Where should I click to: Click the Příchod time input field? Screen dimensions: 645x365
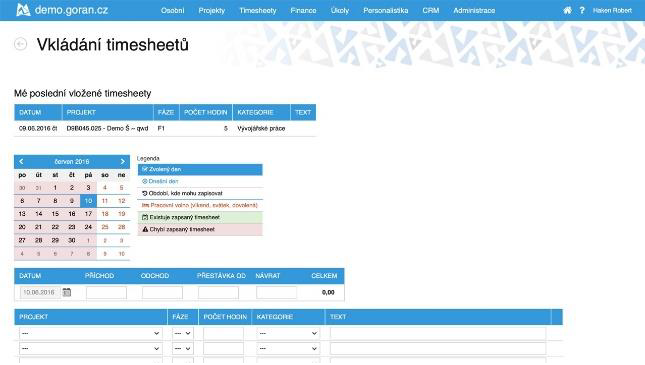coord(107,293)
